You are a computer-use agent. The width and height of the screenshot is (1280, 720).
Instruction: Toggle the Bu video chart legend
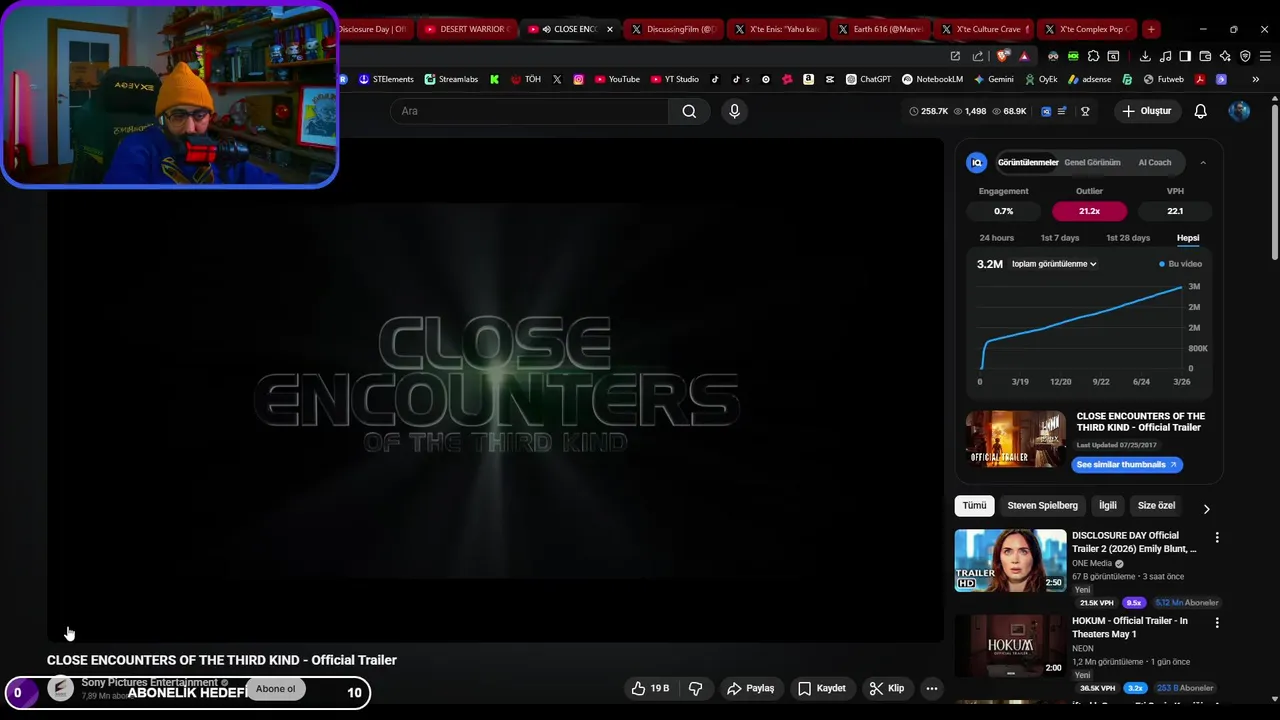(1180, 264)
